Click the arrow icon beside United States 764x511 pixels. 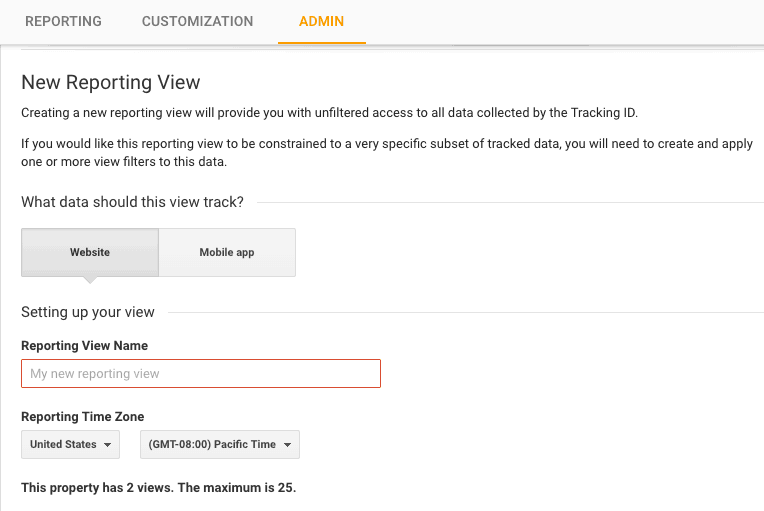(107, 445)
